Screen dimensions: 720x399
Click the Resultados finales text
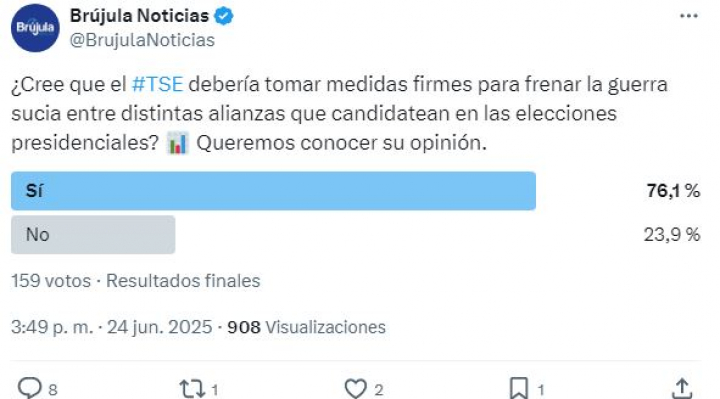coord(183,281)
